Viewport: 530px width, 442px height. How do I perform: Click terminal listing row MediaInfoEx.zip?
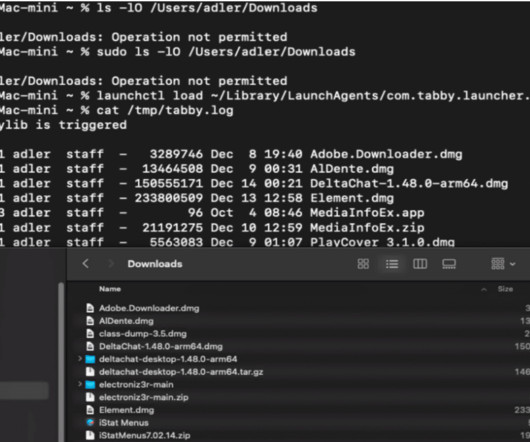212,227
